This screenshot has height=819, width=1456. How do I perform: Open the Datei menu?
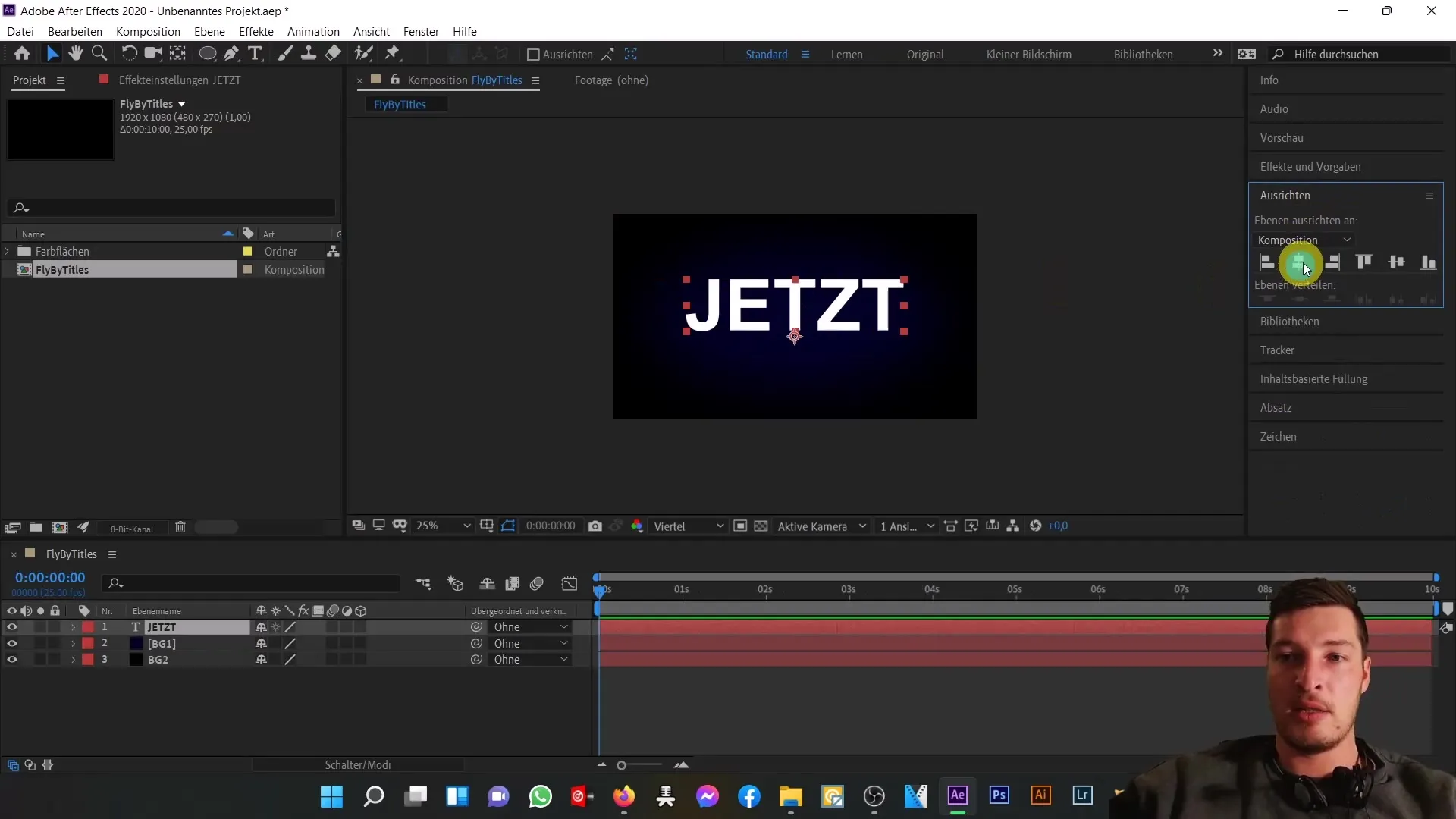(x=20, y=31)
